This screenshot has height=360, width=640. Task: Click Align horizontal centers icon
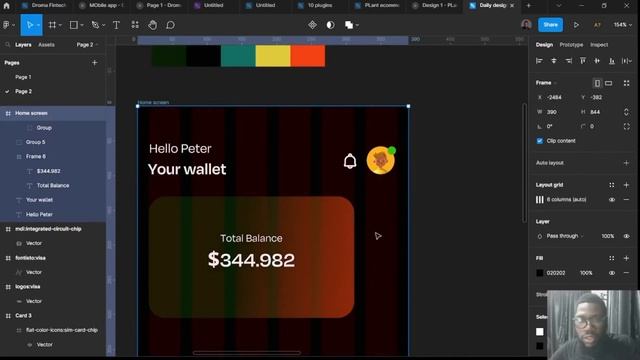[554, 61]
